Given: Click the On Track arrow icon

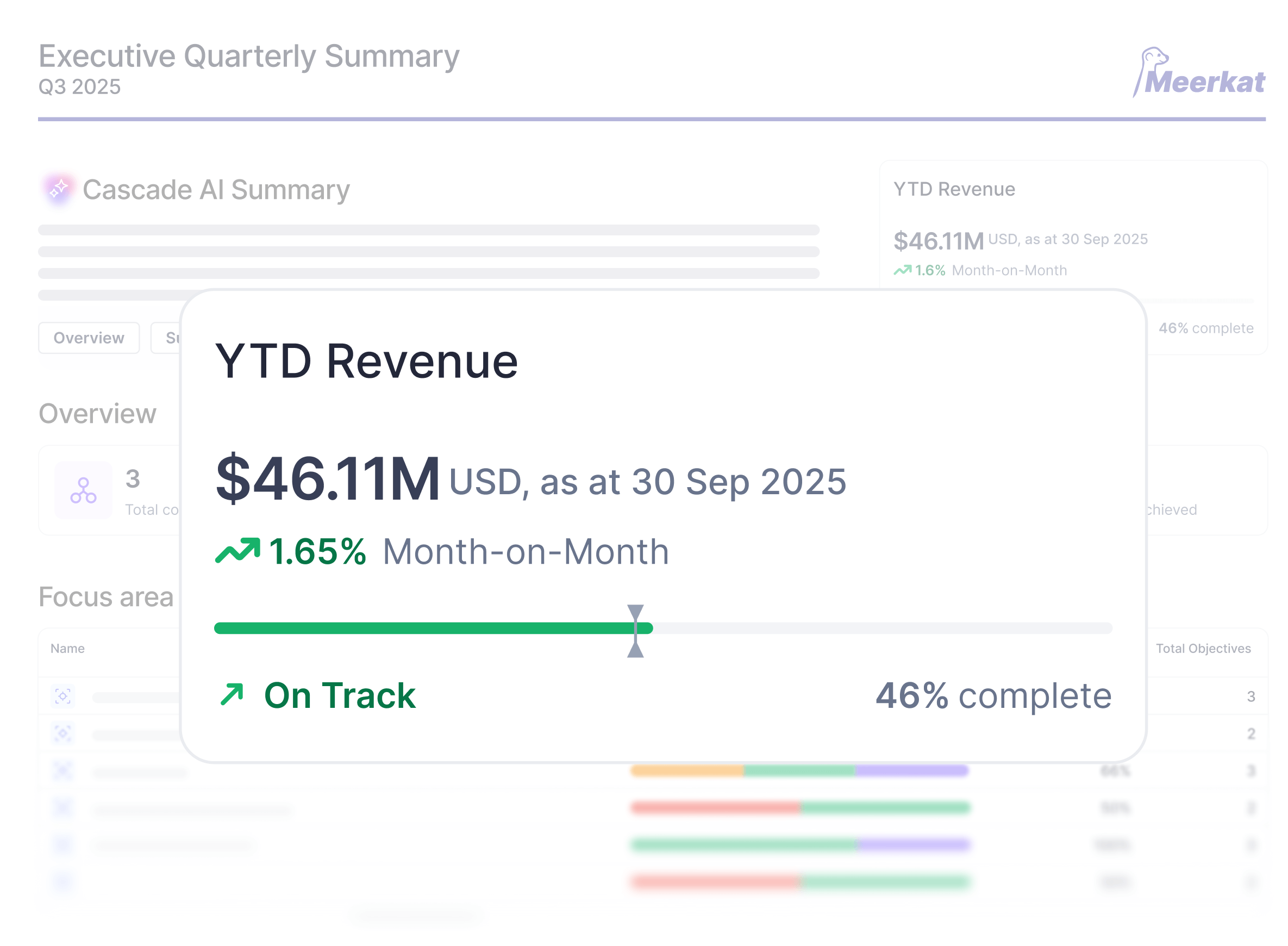Looking at the screenshot, I should (x=232, y=694).
